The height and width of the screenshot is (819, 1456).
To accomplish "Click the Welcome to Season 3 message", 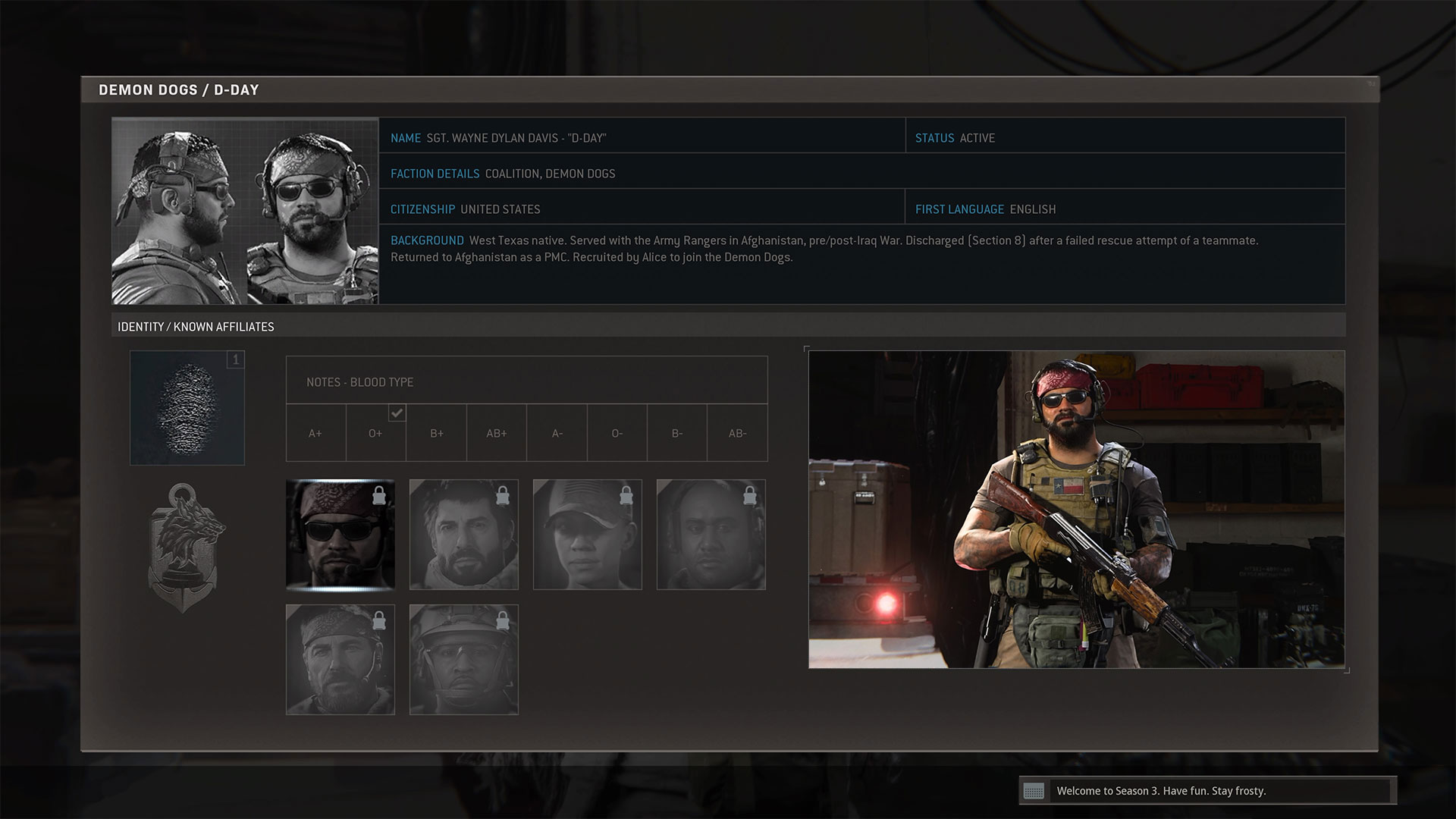I will [1161, 791].
